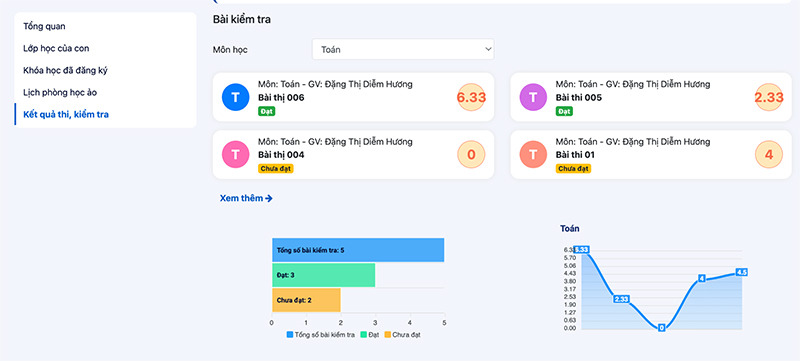800x361 pixels.
Task: Click the salmon T avatar of Bài thi 01
Action: coord(533,154)
